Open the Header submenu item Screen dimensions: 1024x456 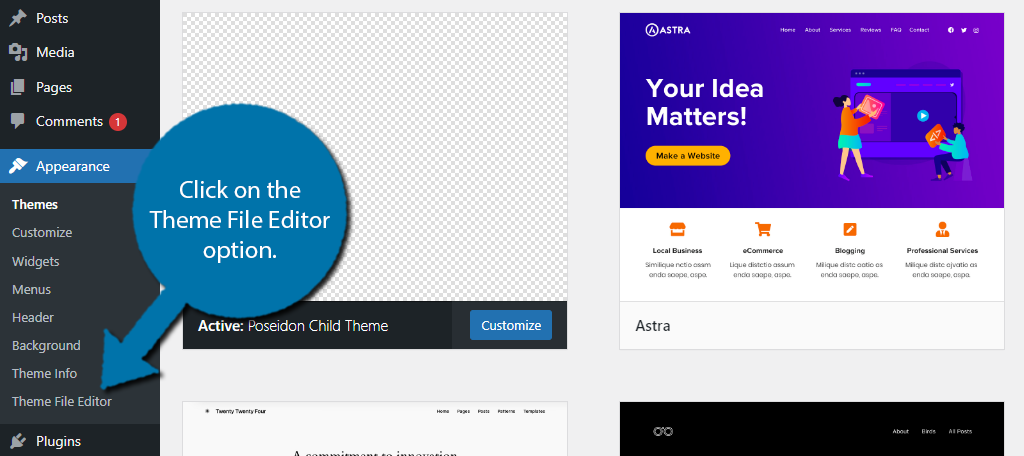[33, 318]
